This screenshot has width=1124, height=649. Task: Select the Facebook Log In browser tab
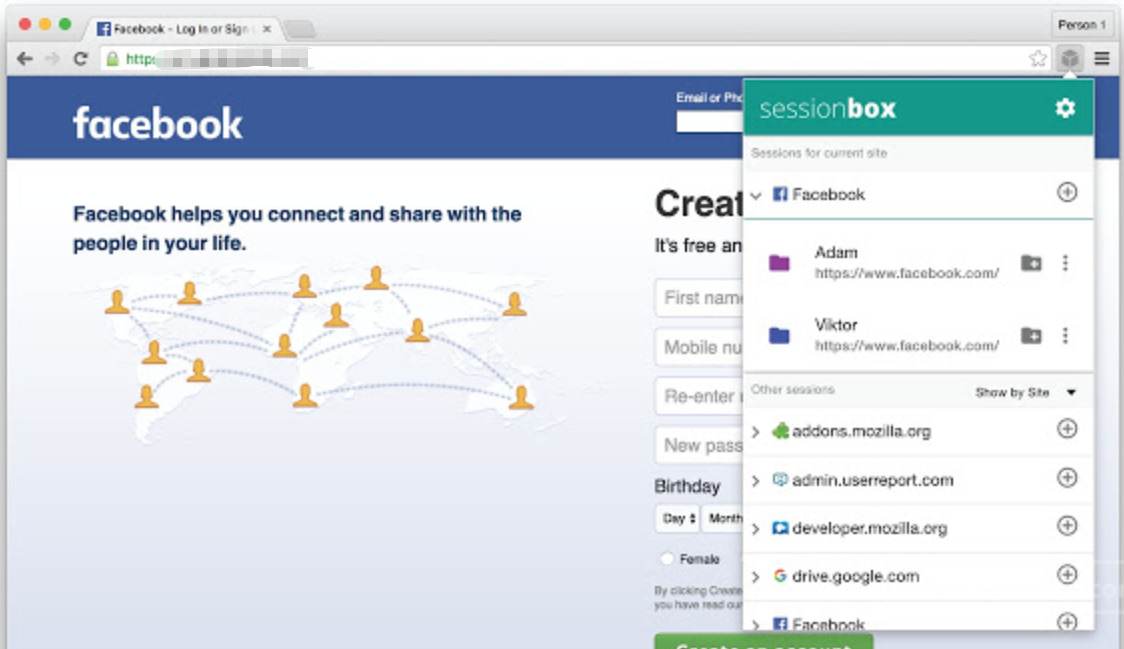click(x=180, y=29)
